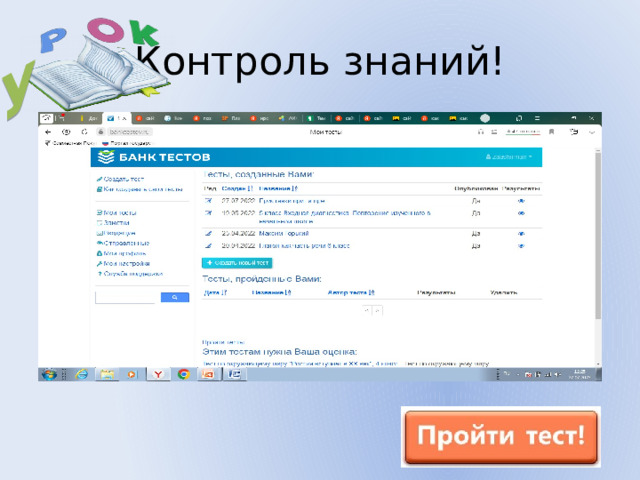Open Internet Explorer from the taskbar
Image resolution: width=640 pixels, height=480 pixels.
point(82,374)
